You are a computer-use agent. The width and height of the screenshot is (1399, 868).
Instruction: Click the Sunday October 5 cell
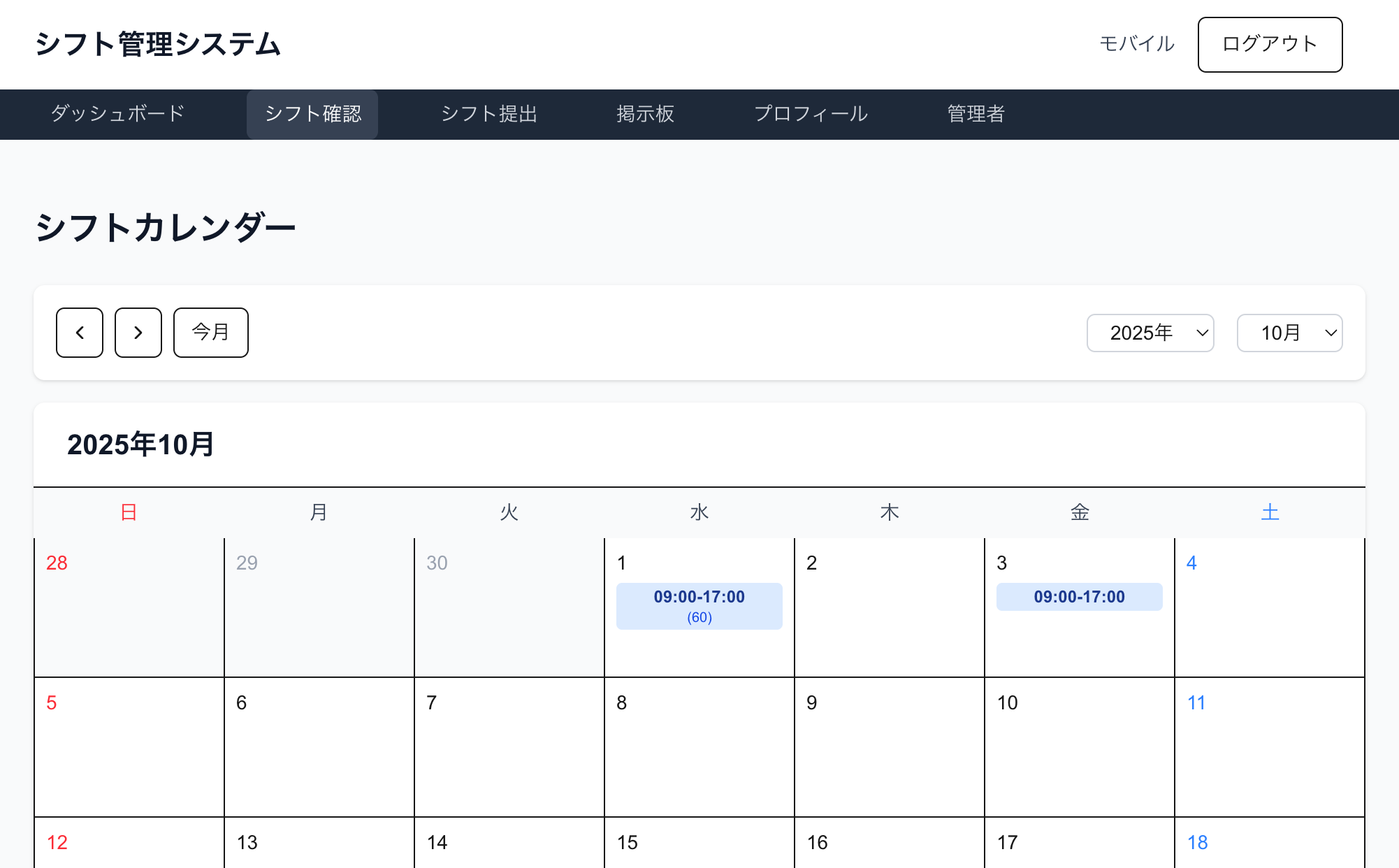(x=129, y=747)
